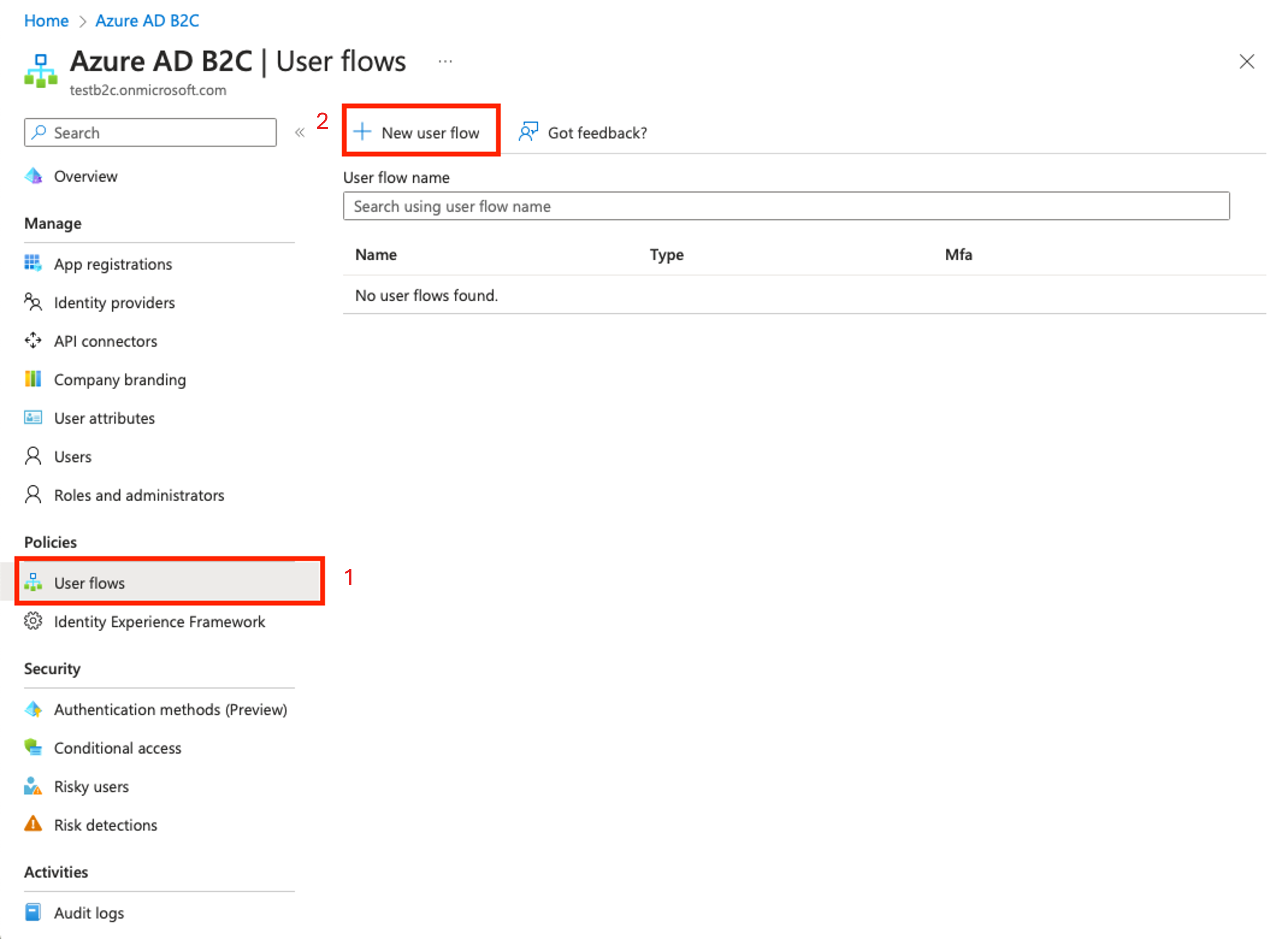Click the user flow name search field

click(x=786, y=206)
